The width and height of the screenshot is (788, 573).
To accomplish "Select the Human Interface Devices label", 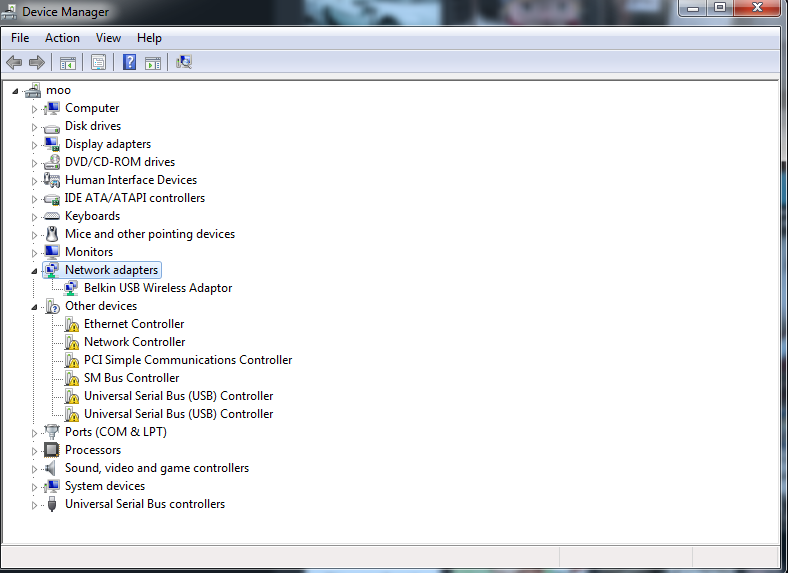I will (x=131, y=180).
